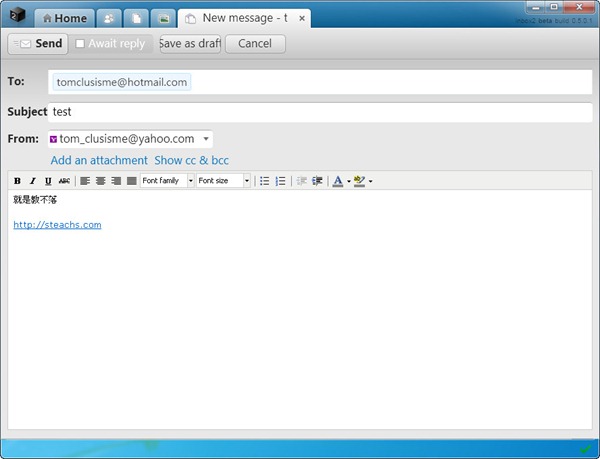600x459 pixels.
Task: Click the http://steachs.com link in body
Action: coord(57,225)
